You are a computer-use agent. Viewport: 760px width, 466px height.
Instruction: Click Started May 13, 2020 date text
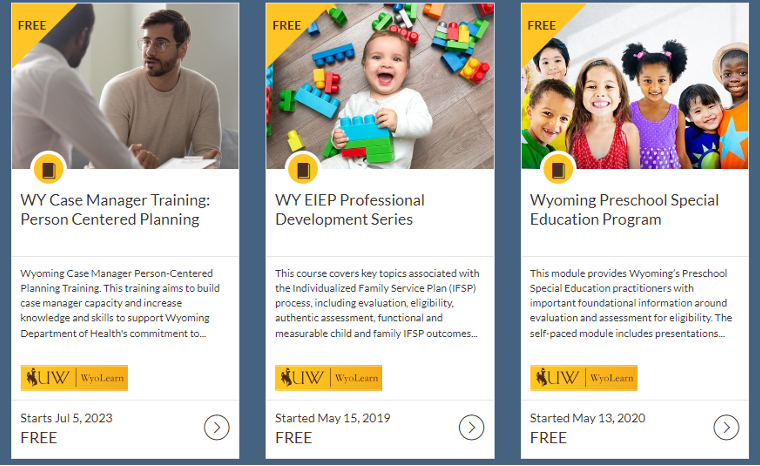(x=587, y=418)
